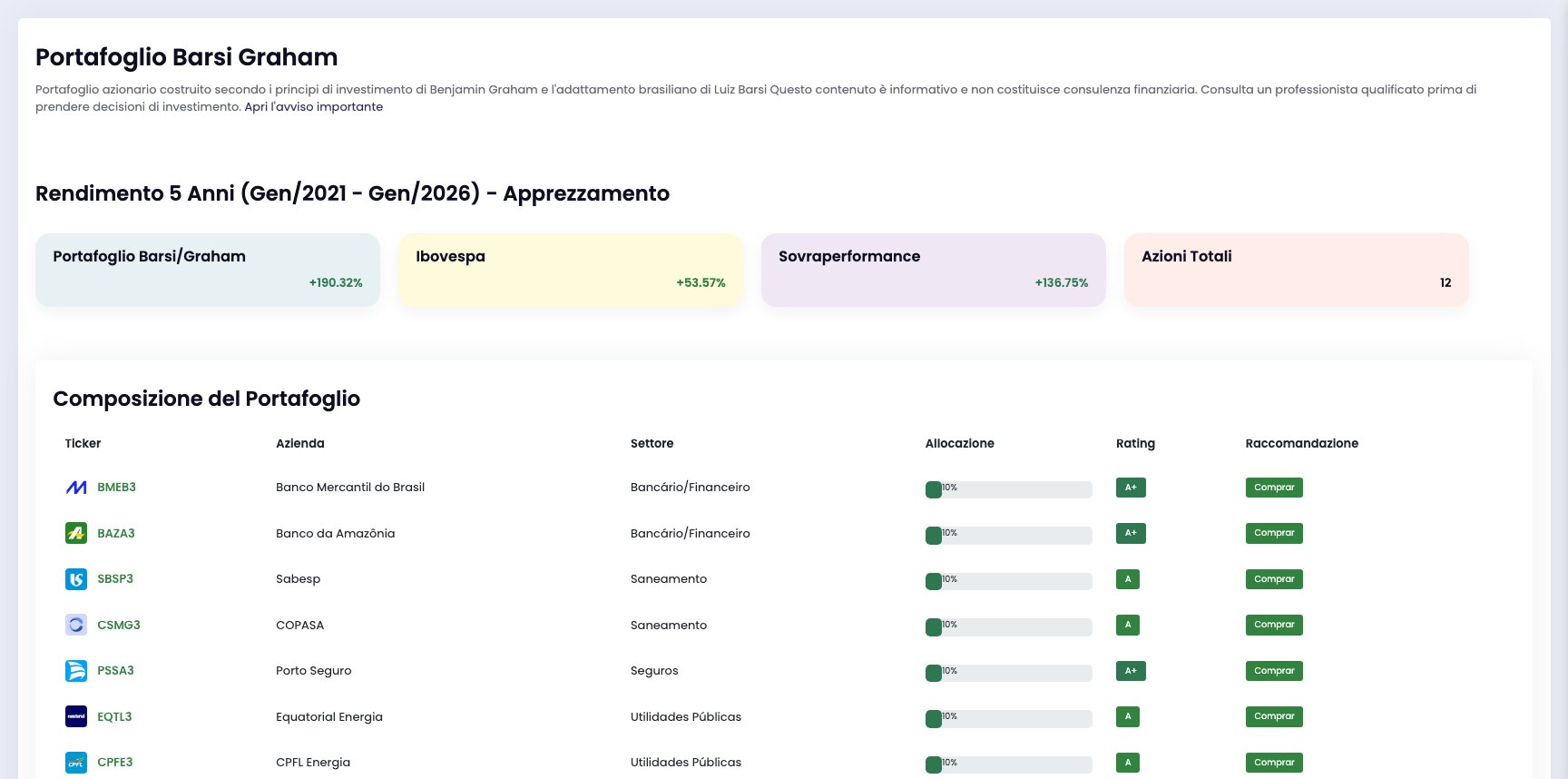Click the CSMG3 COPASA logo icon
The height and width of the screenshot is (779, 1568).
tap(76, 625)
